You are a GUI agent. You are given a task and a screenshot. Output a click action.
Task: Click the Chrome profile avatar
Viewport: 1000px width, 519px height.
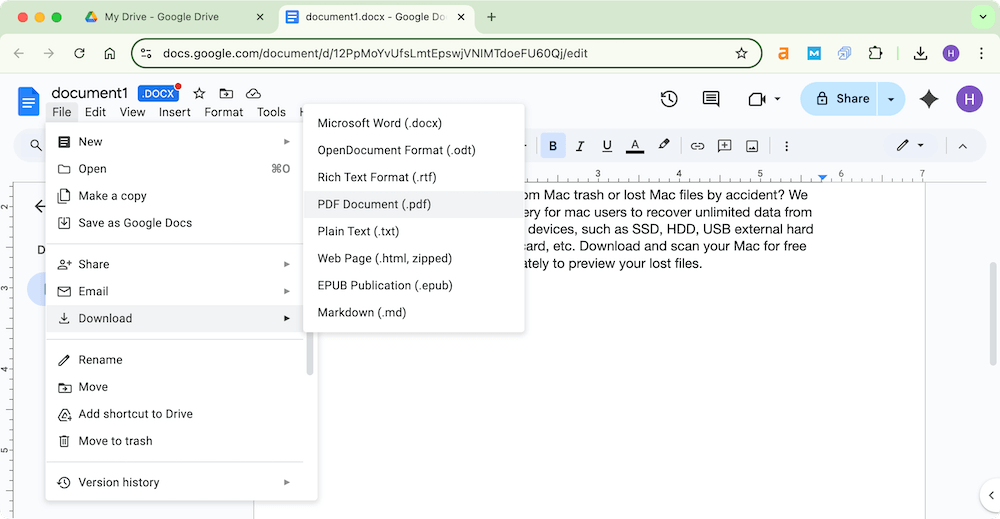tap(950, 54)
